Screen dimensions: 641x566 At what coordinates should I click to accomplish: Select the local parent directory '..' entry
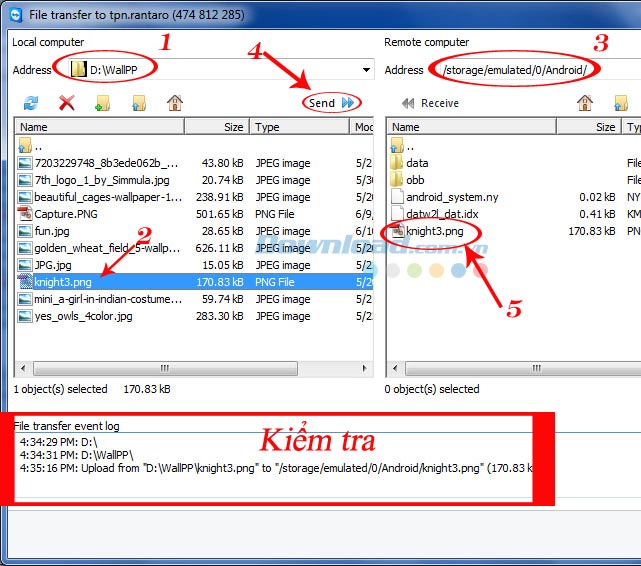29,146
